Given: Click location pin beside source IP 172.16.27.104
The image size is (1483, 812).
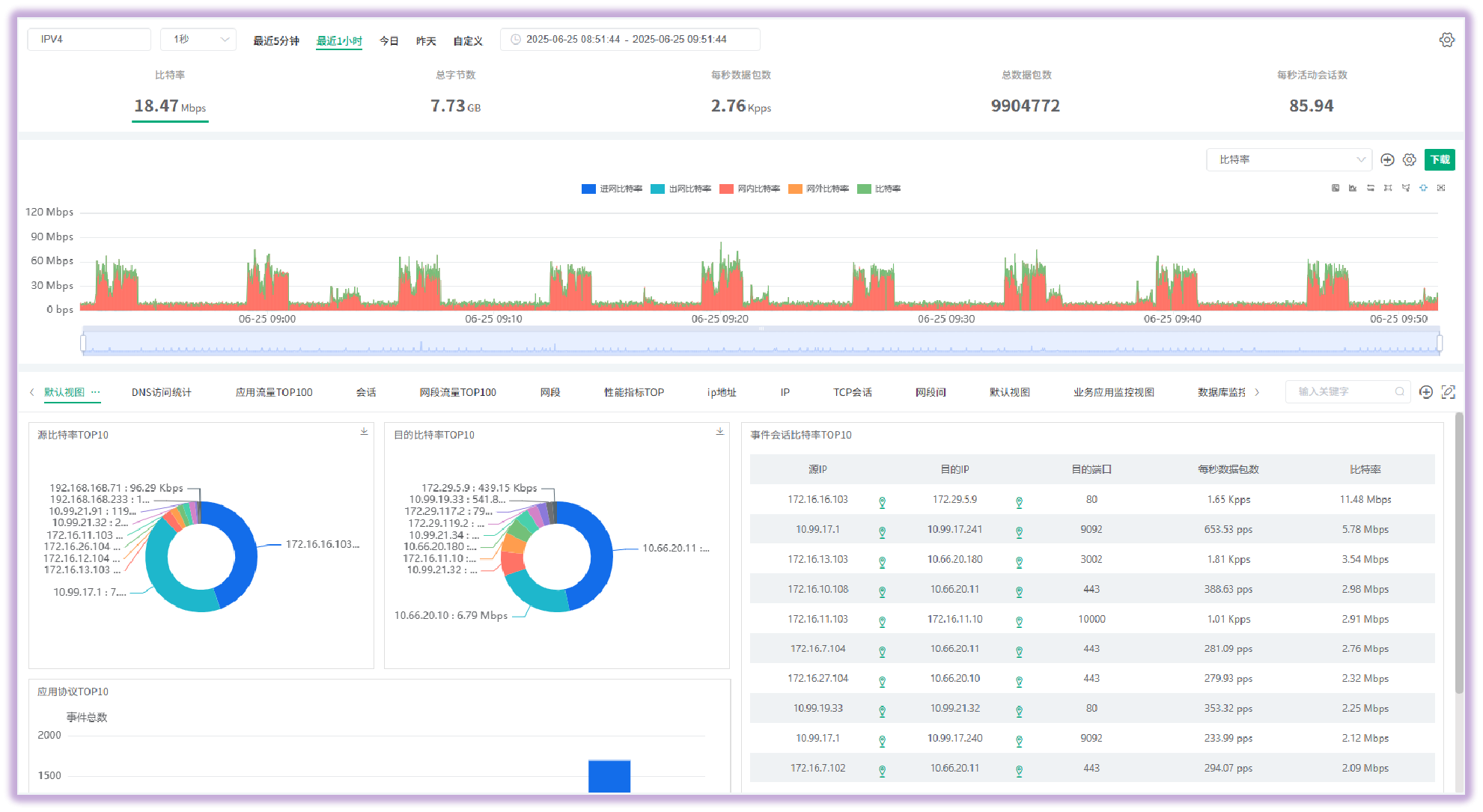Looking at the screenshot, I should (x=882, y=682).
